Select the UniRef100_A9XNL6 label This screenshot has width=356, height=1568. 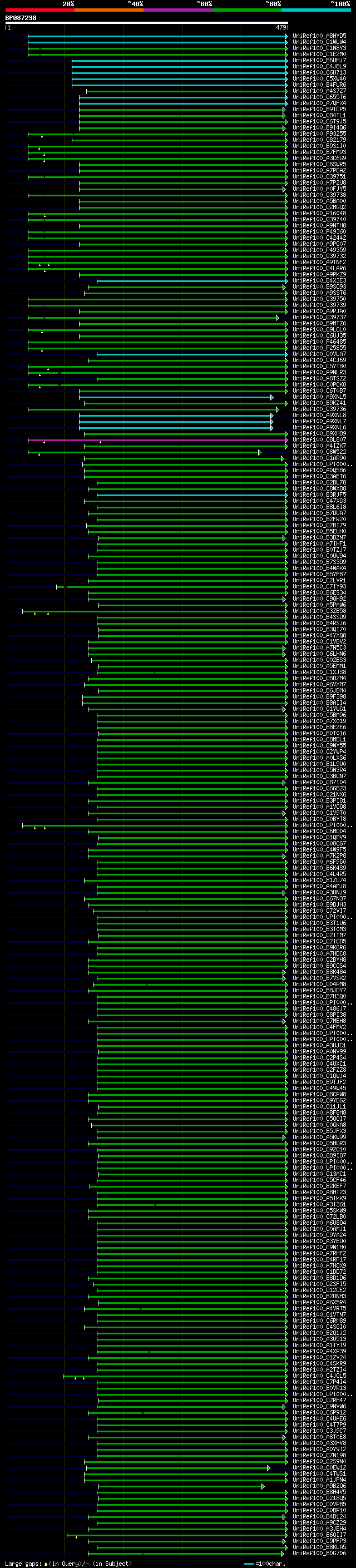[x=319, y=427]
